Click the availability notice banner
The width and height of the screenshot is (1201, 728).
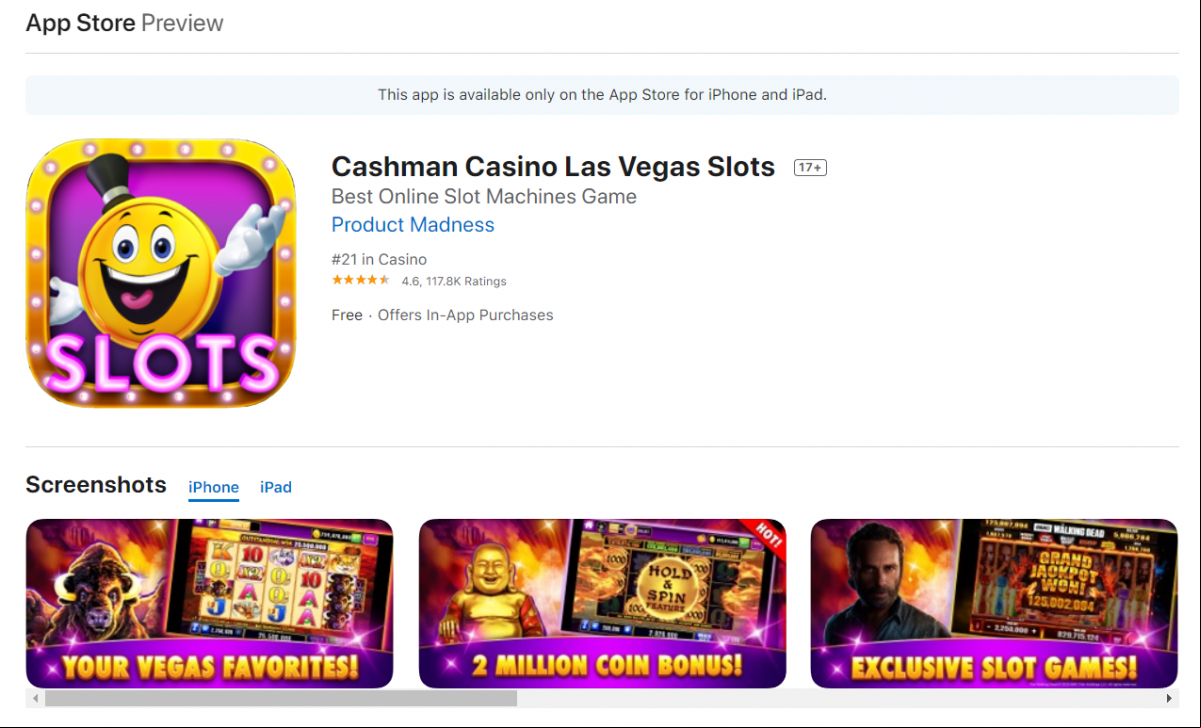coord(602,95)
